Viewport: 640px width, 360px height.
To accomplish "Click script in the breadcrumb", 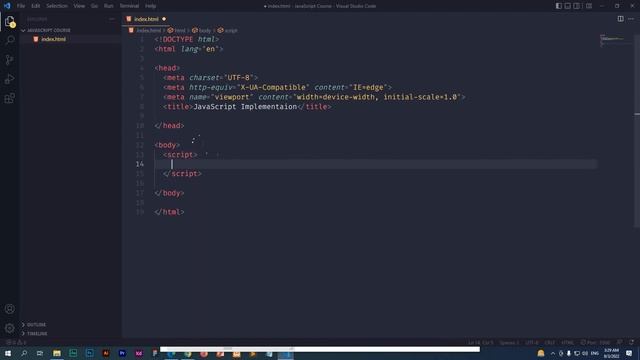I will [231, 30].
